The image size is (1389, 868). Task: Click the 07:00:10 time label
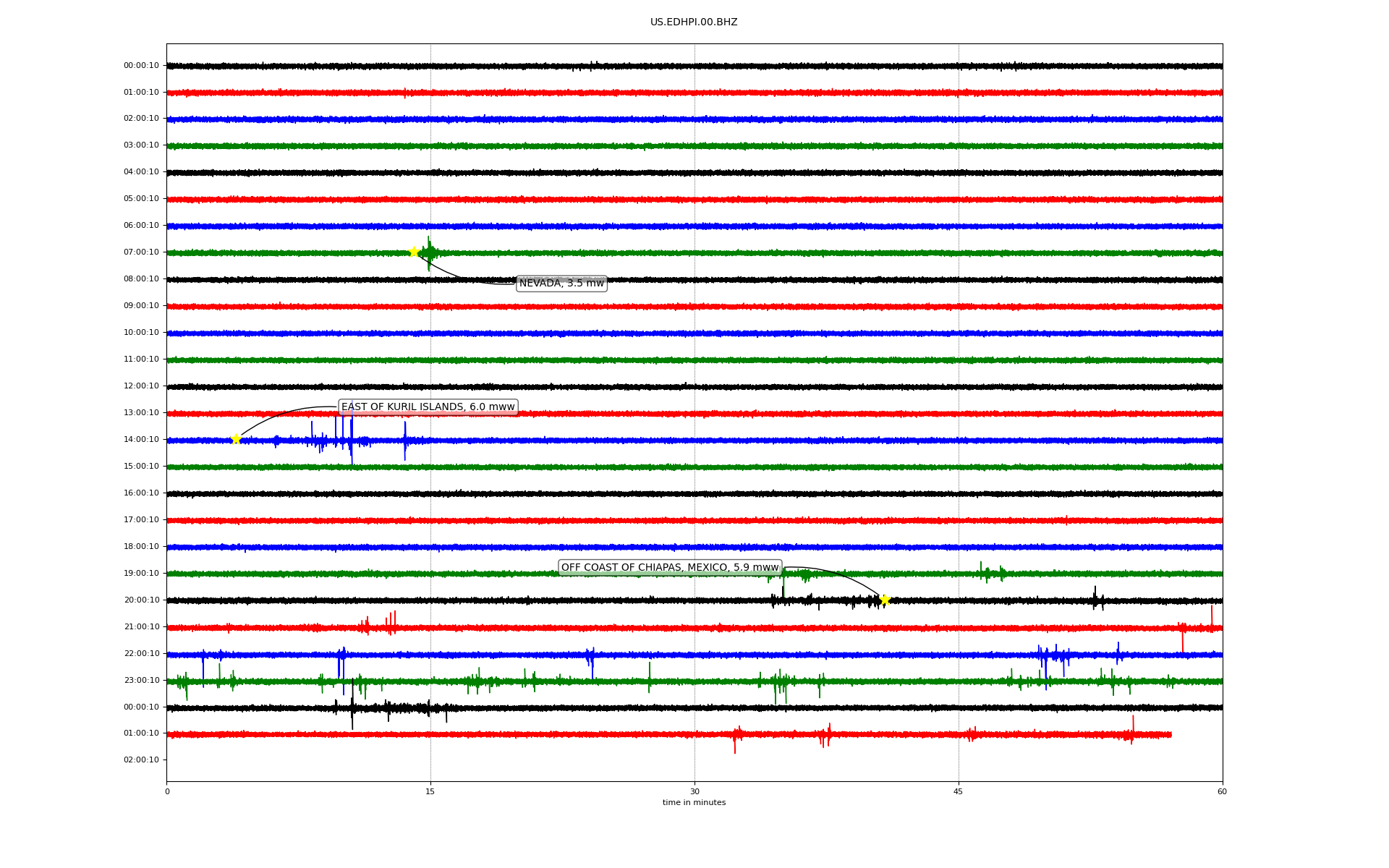click(x=141, y=252)
